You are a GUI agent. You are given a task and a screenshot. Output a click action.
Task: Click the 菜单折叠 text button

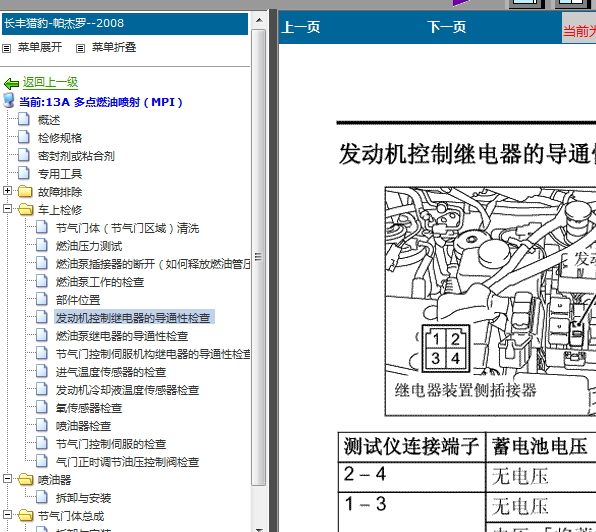click(x=114, y=48)
